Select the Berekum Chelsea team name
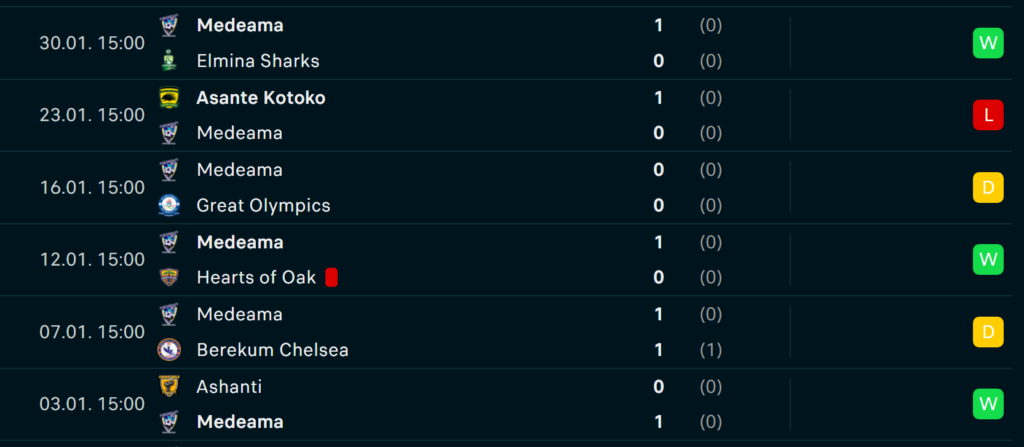This screenshot has width=1024, height=447. click(x=272, y=350)
